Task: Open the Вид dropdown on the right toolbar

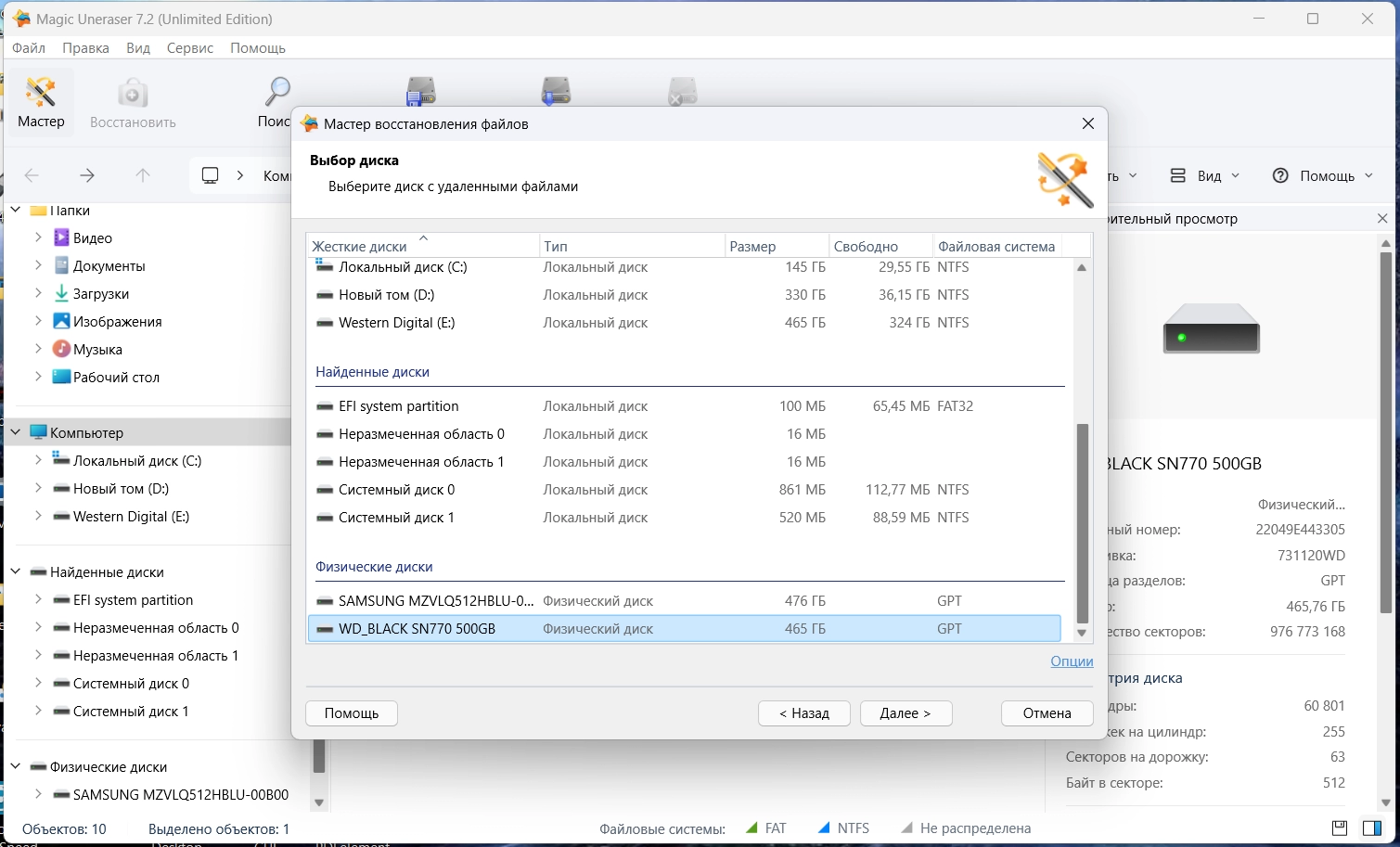Action: click(x=1205, y=175)
